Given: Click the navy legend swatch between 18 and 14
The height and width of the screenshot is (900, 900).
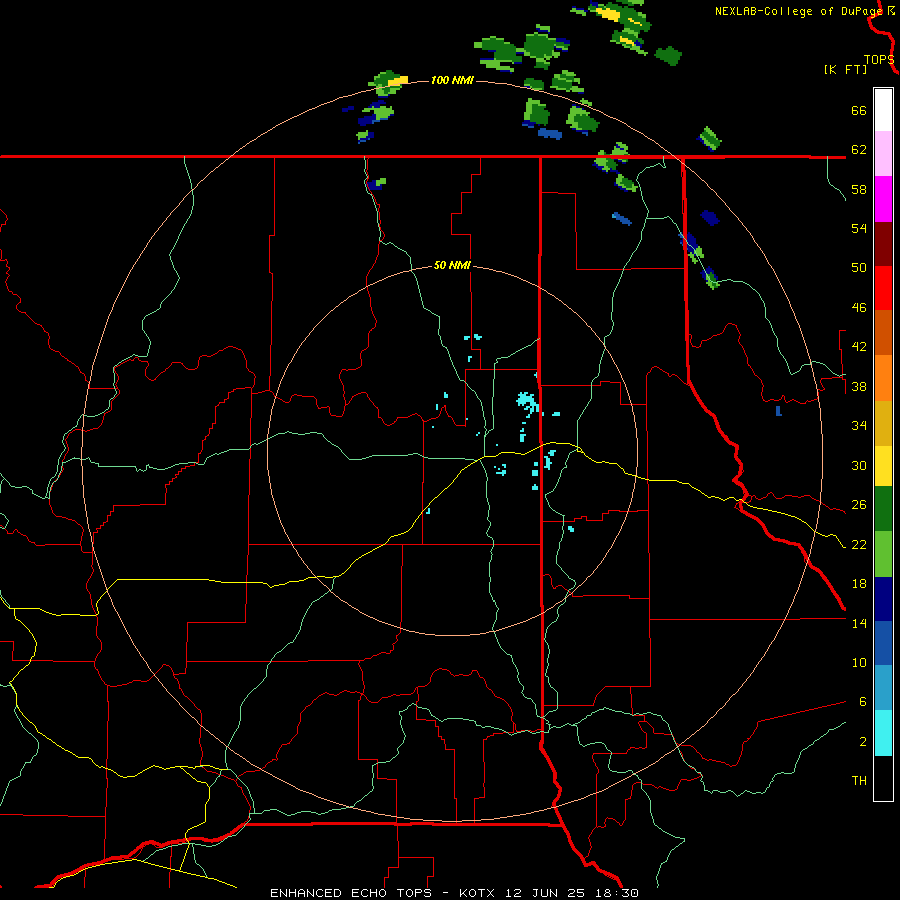Looking at the screenshot, I should click(883, 599).
